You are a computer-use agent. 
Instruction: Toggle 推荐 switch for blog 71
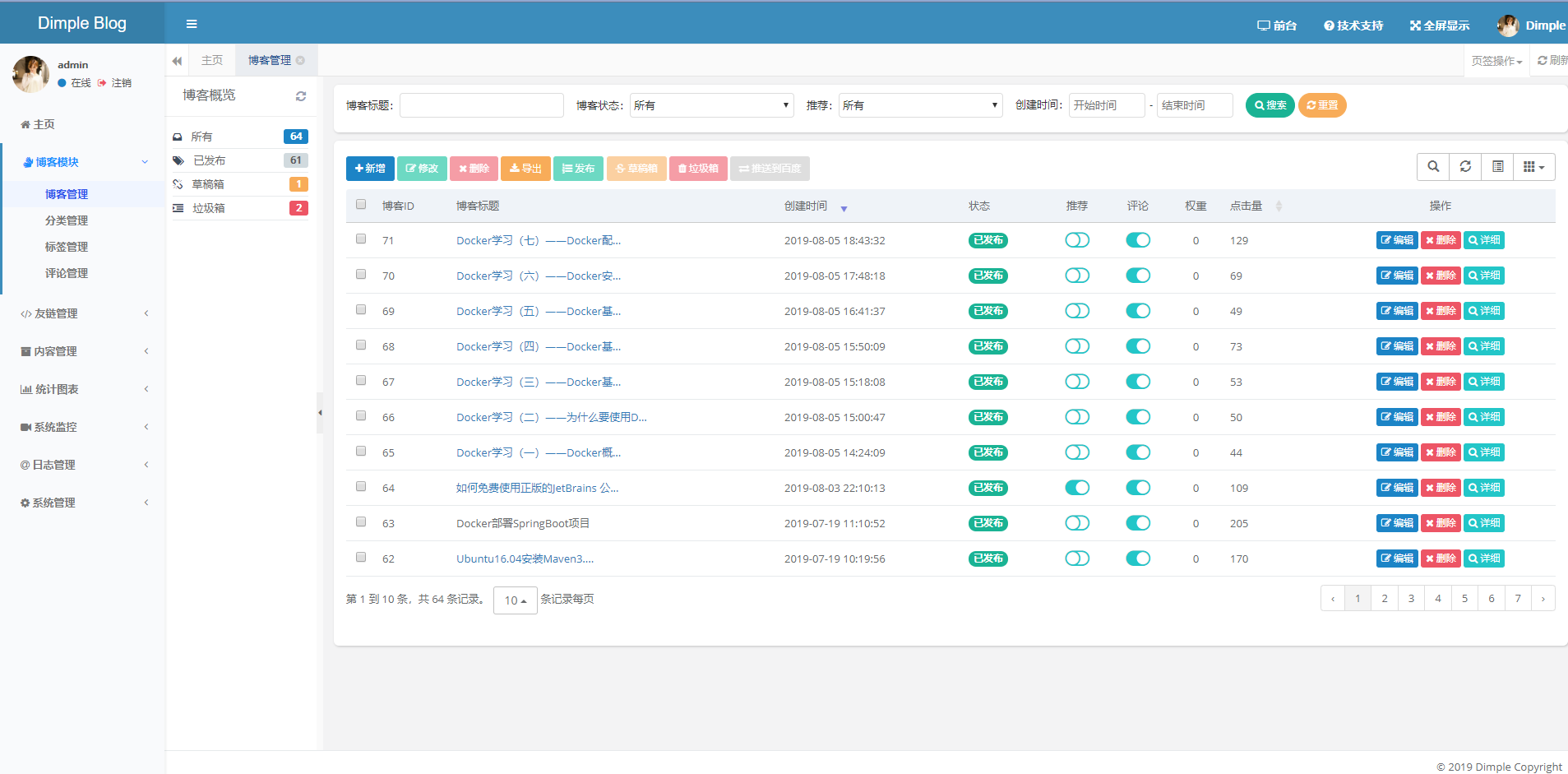1077,240
